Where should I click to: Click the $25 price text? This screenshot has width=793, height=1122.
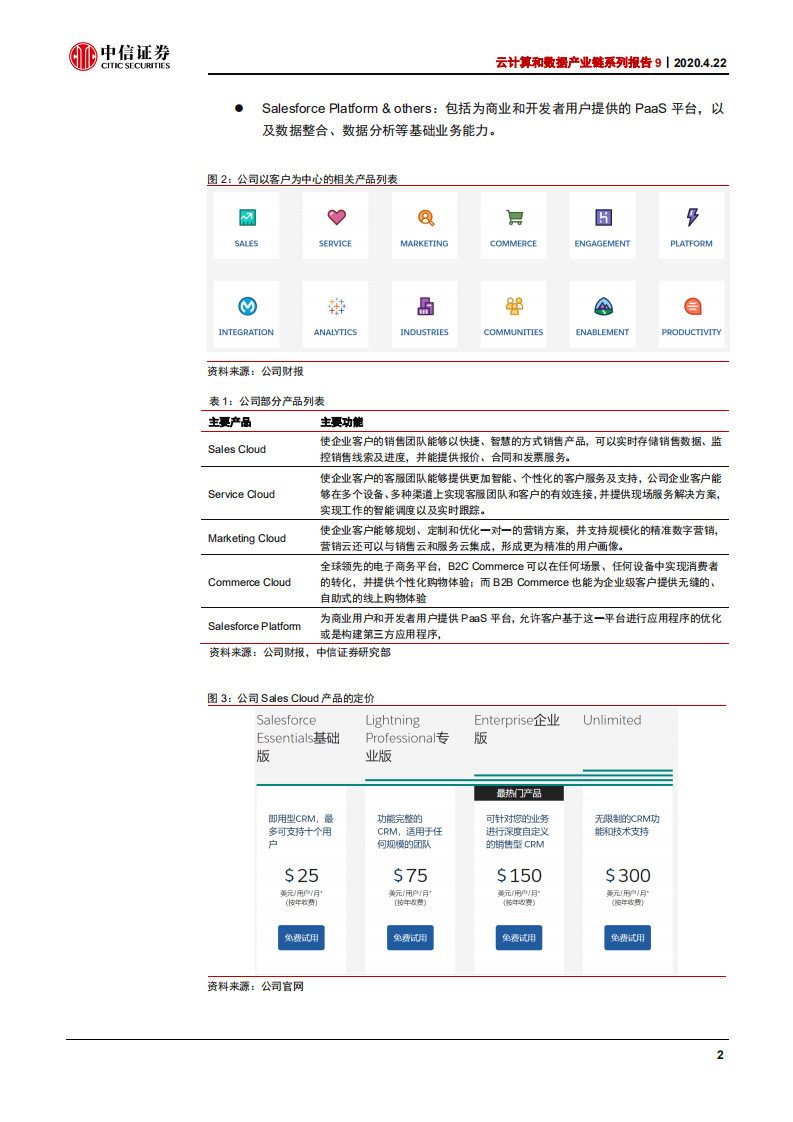pyautogui.click(x=301, y=876)
